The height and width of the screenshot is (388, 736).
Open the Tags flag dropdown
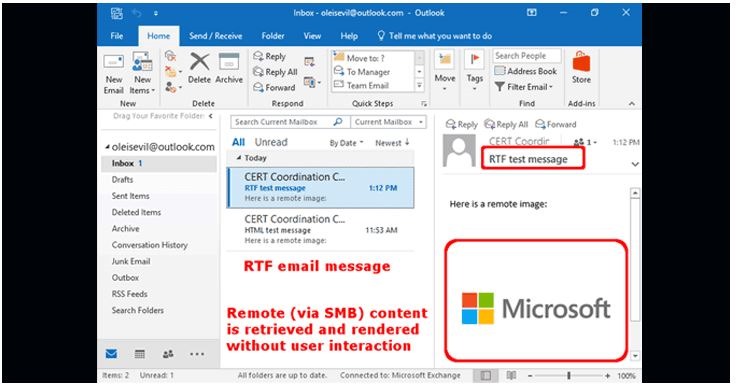click(475, 72)
